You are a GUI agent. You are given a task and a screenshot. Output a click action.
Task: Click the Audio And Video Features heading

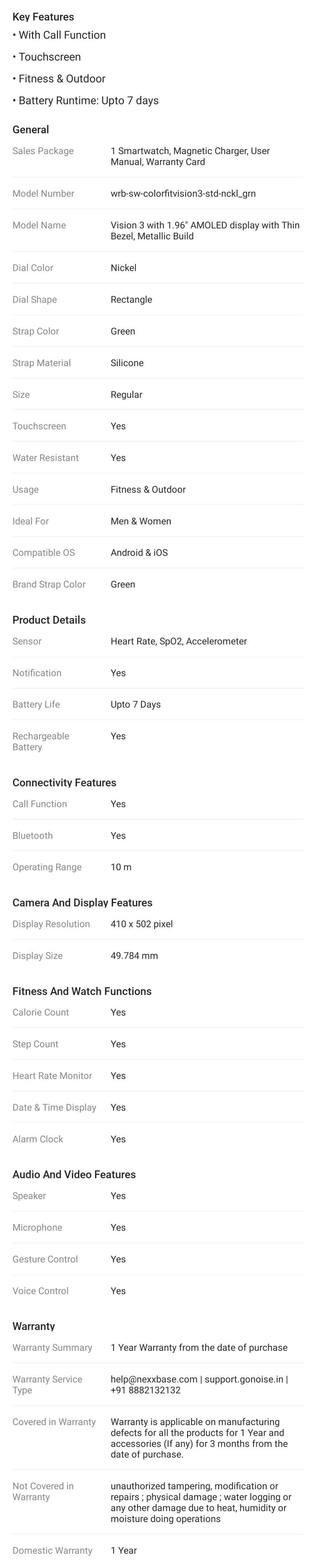coord(73,1174)
